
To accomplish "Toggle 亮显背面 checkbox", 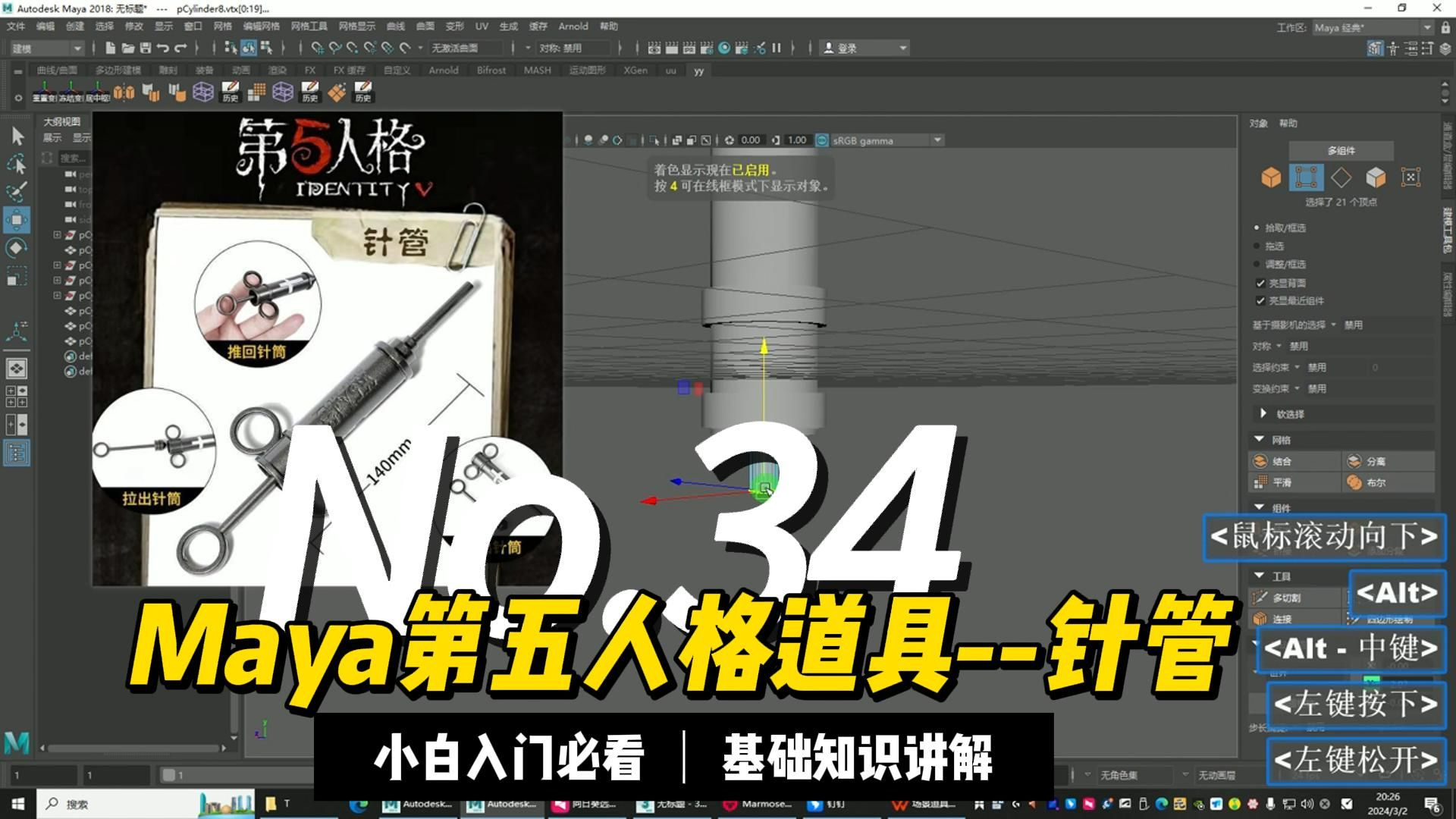I will pyautogui.click(x=1260, y=283).
